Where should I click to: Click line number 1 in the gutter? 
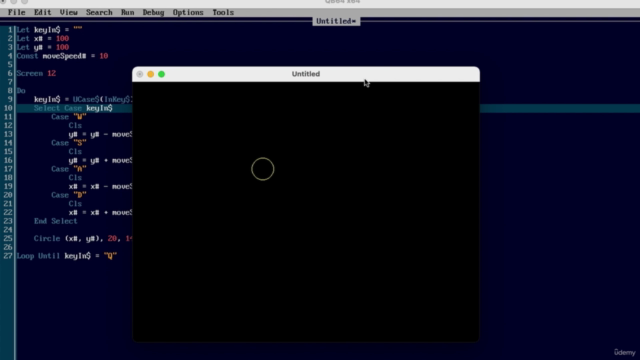pyautogui.click(x=10, y=30)
